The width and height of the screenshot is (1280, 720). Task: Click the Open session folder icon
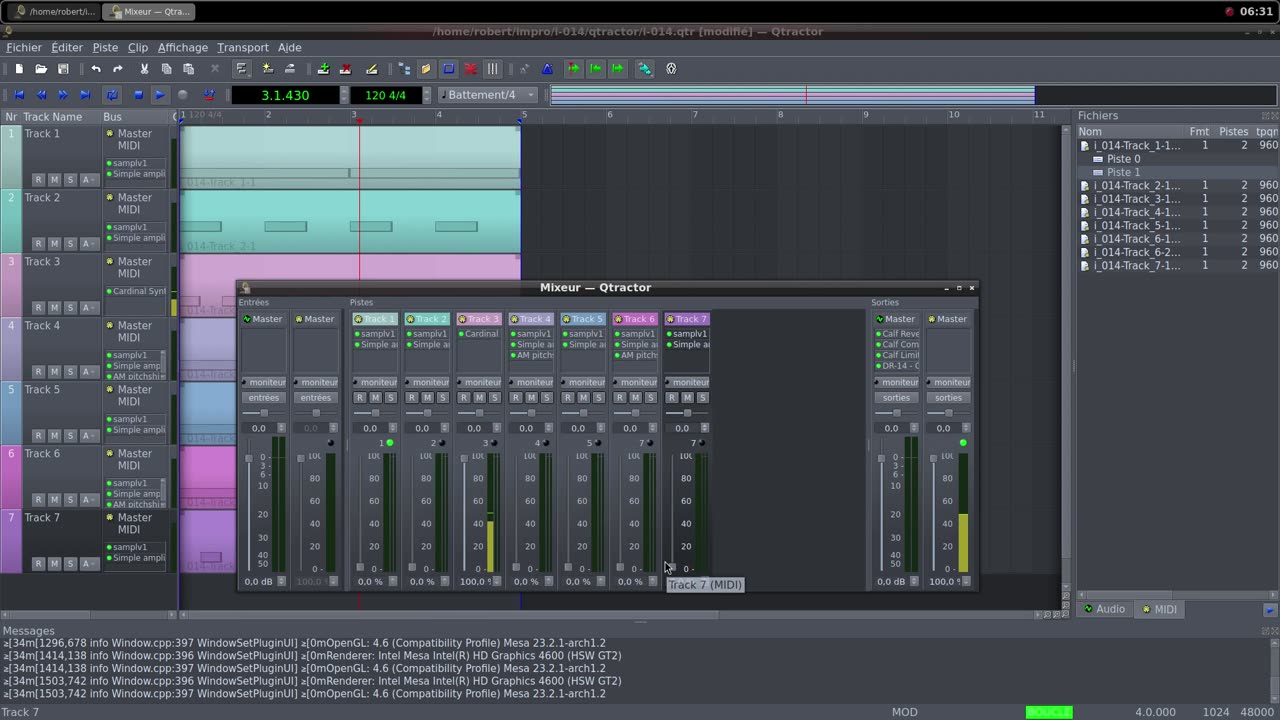(x=41, y=69)
